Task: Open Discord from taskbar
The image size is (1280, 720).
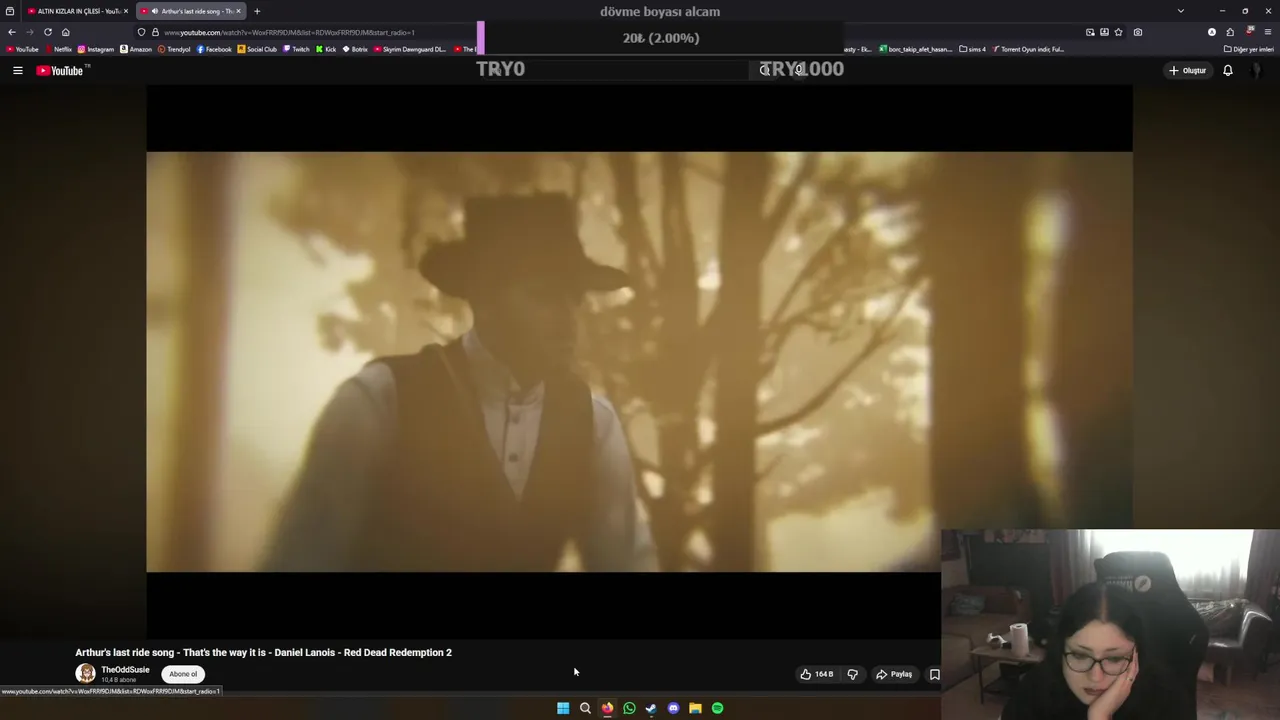Action: (673, 708)
